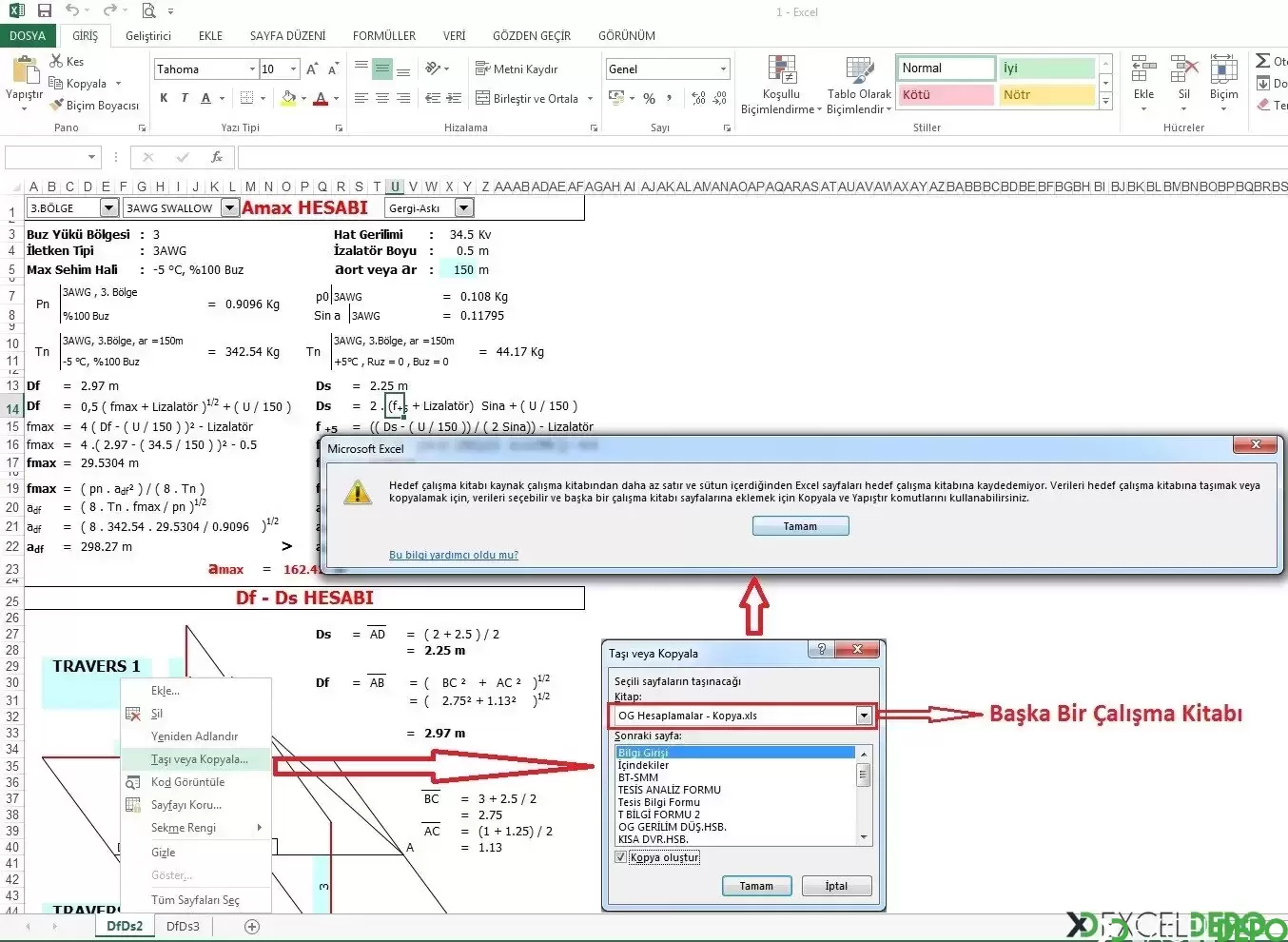Toggle Kopya oluştur checkbox
Screen dimensions: 1288x942
click(621, 857)
